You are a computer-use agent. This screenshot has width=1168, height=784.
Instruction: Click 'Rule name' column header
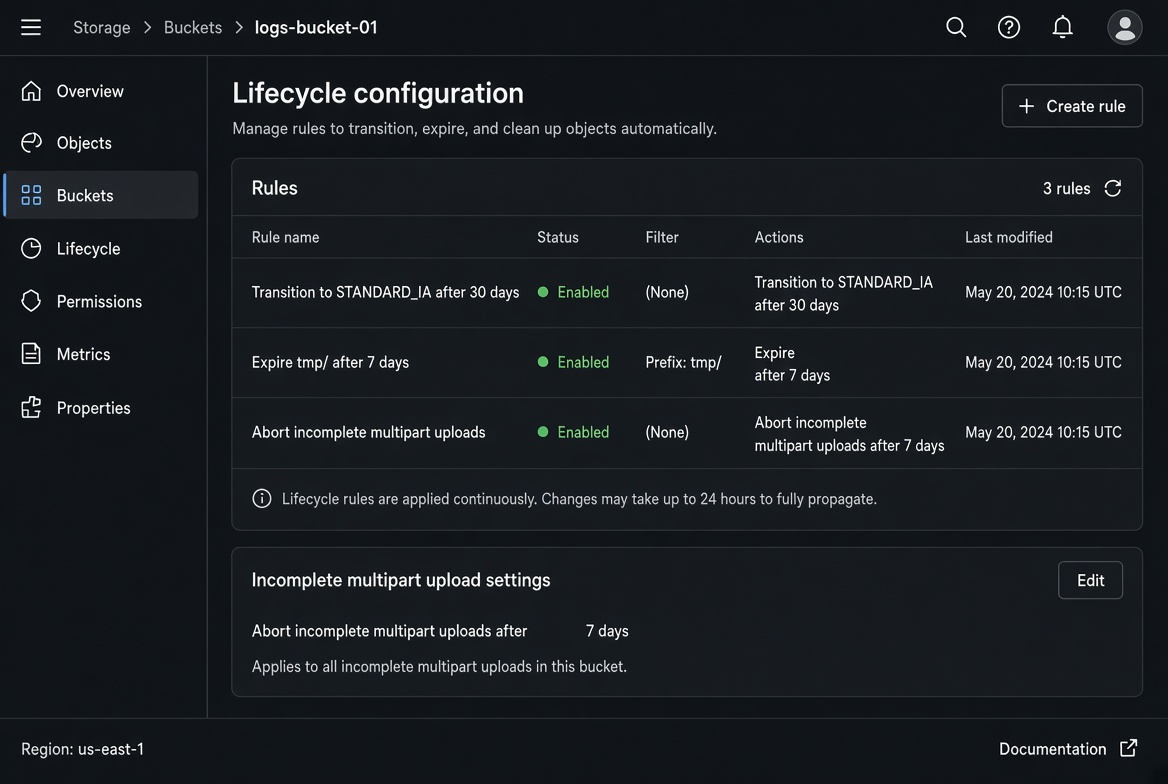pyautogui.click(x=285, y=237)
